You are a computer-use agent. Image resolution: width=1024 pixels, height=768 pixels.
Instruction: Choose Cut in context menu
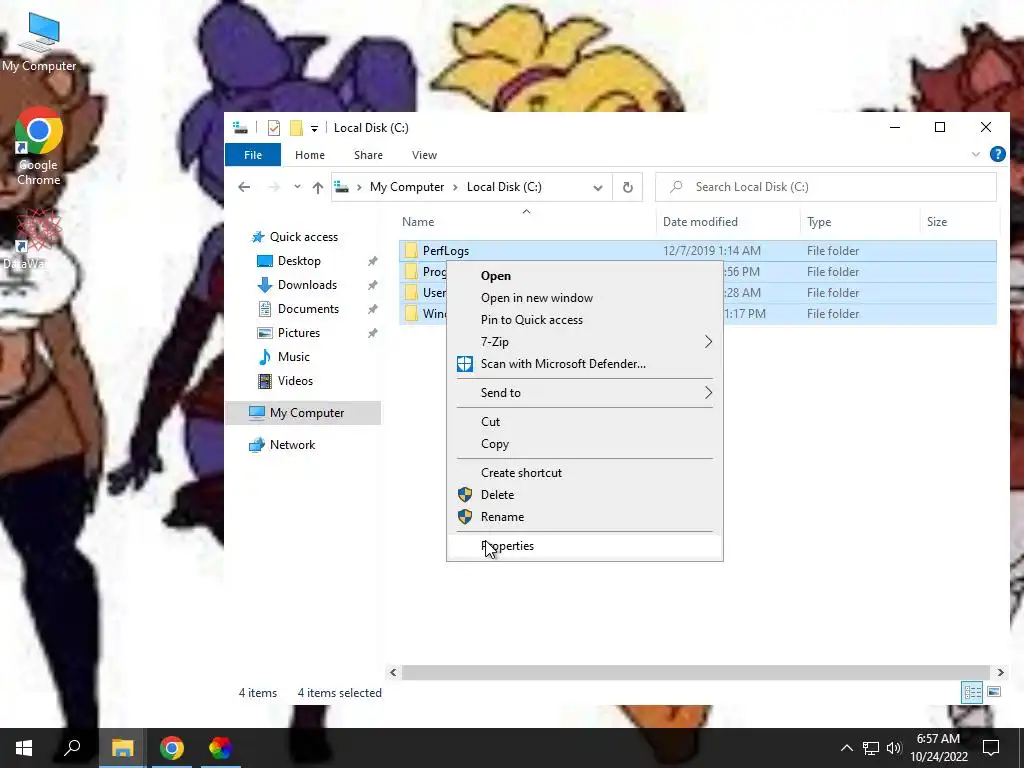[584, 422]
